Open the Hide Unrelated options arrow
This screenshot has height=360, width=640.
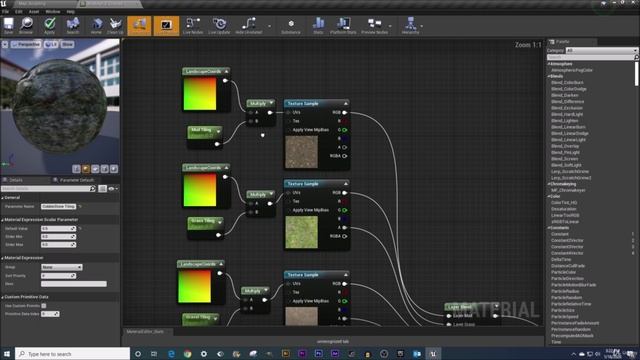pos(269,26)
